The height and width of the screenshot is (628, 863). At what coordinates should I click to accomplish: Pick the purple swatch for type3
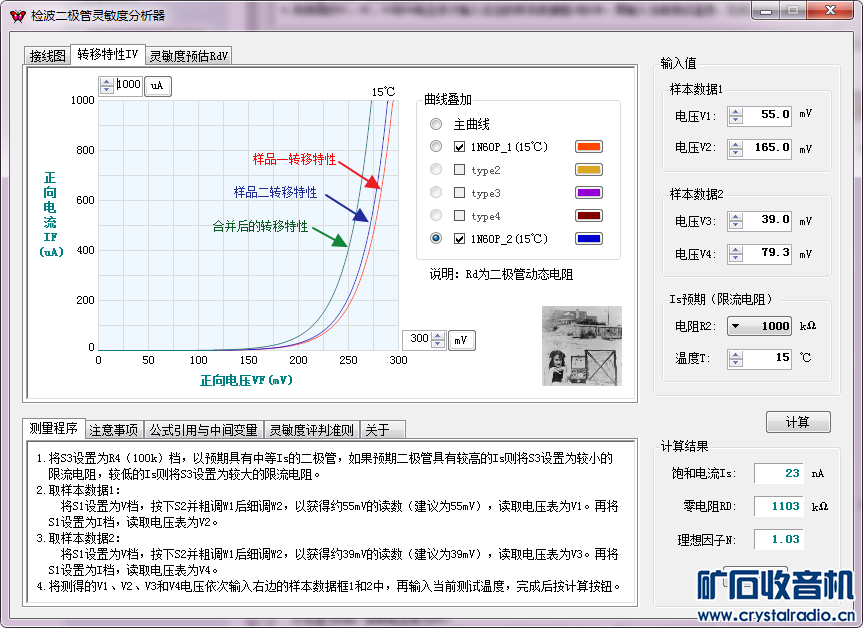pyautogui.click(x=589, y=193)
